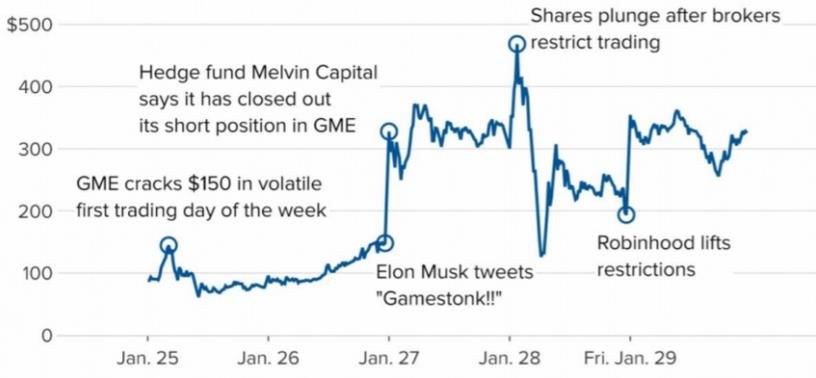Select the Jan. 26 axis label
Viewport: 816px width, 378px height.
click(x=269, y=359)
